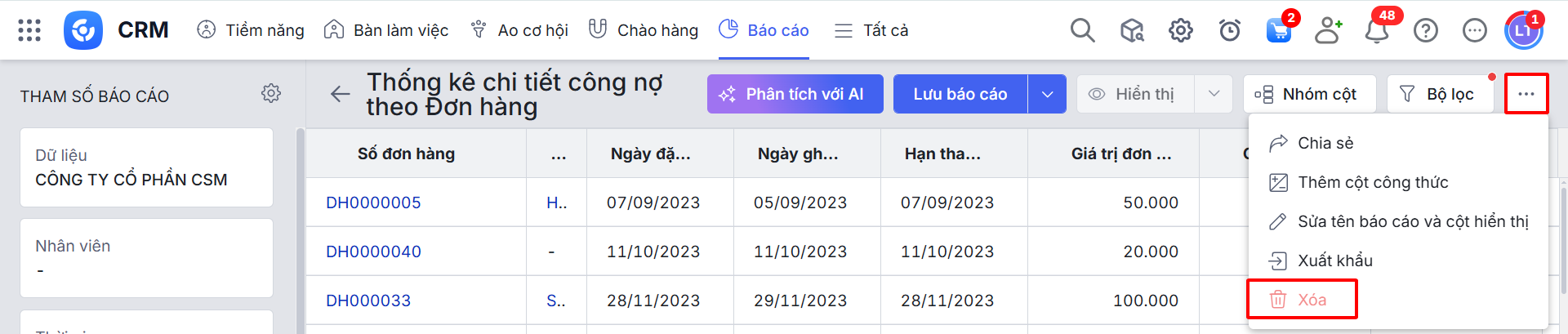1568x334 pixels.
Task: Go back using the left arrow
Action: coord(341,94)
